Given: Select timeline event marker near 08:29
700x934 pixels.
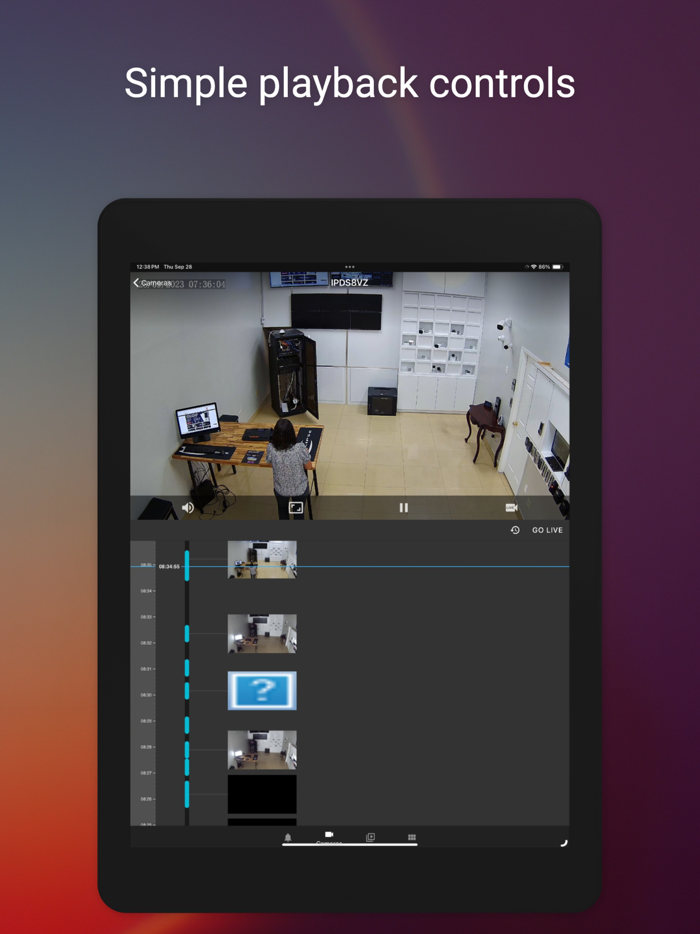Looking at the screenshot, I should point(187,725).
